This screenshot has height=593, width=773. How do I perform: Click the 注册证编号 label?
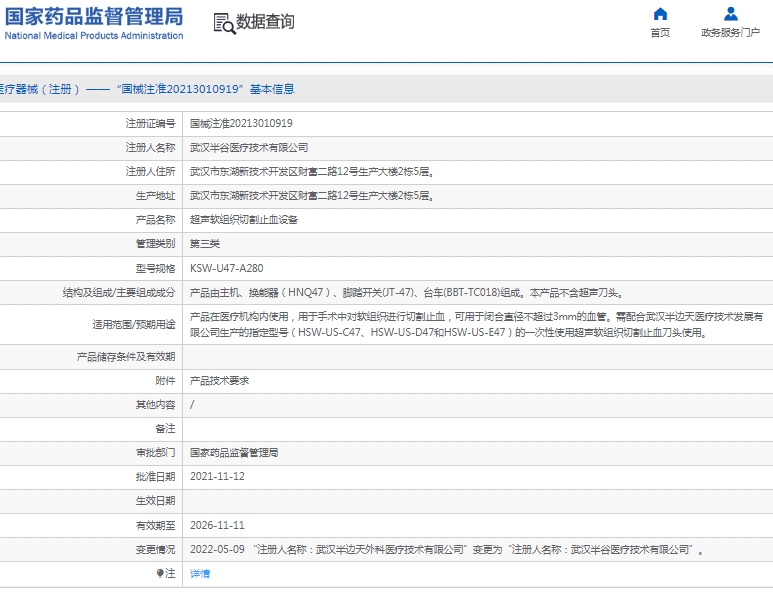point(150,123)
